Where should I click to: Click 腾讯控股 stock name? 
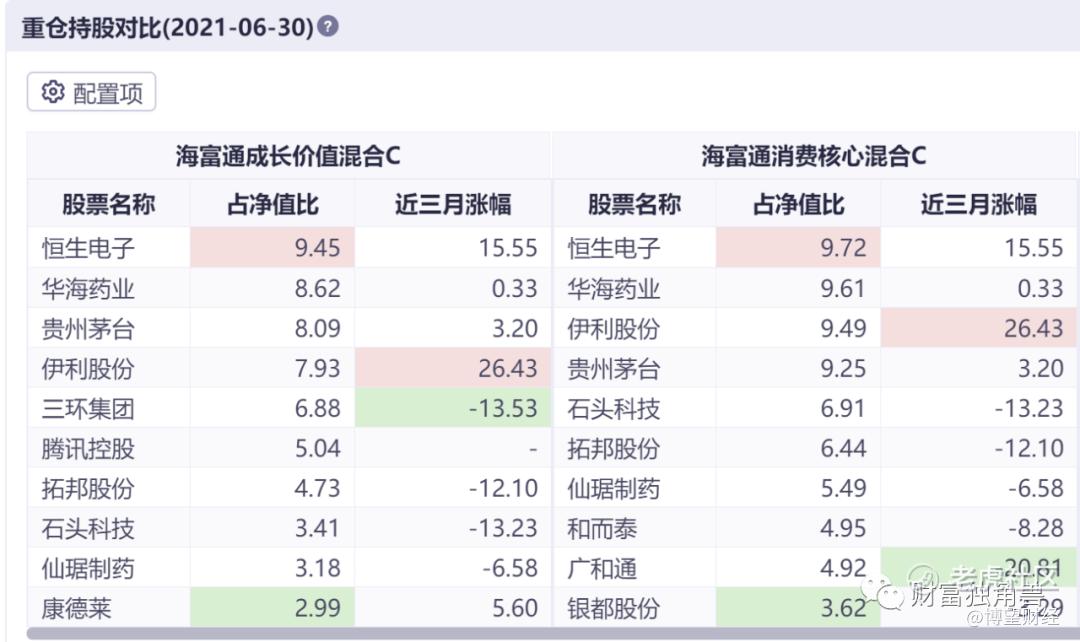[x=88, y=448]
